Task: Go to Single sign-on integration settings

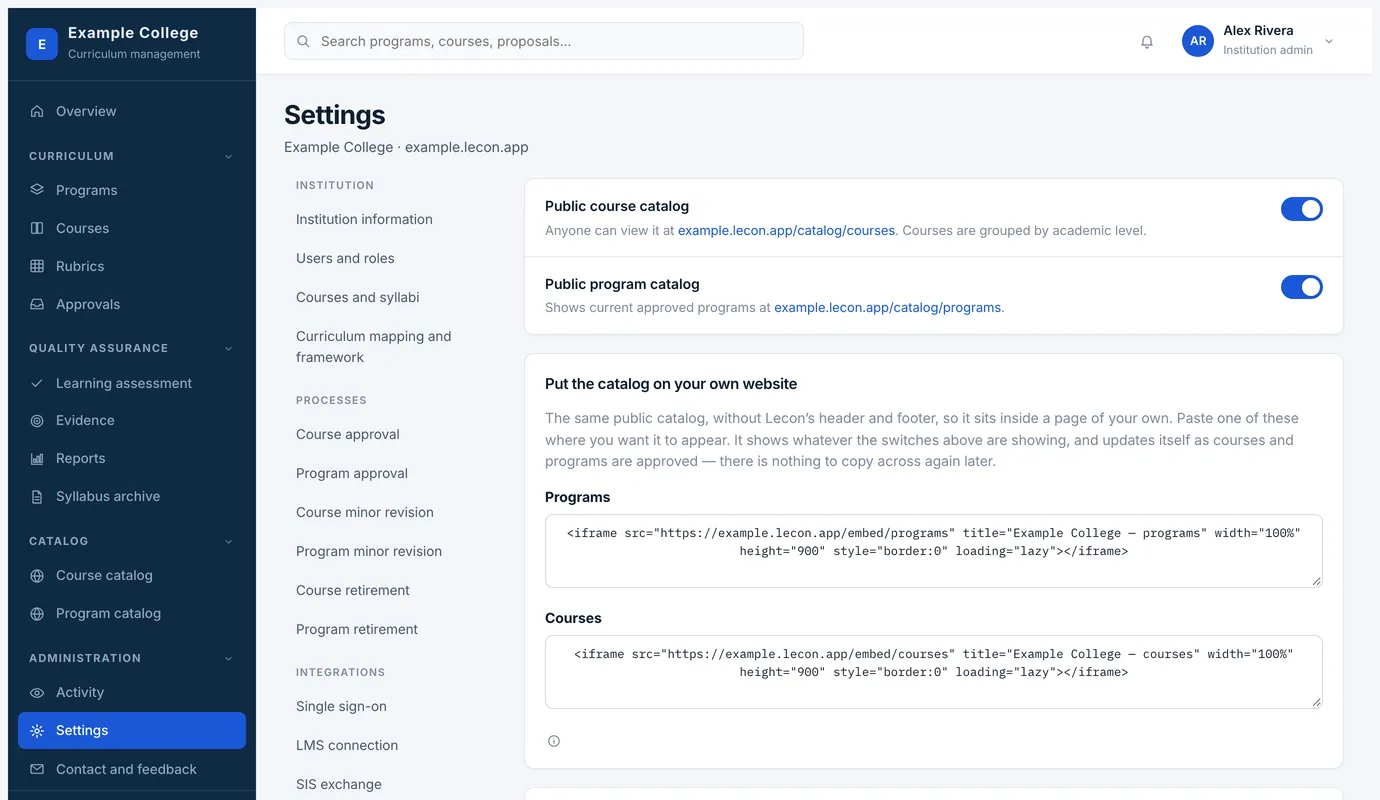Action: (x=341, y=706)
